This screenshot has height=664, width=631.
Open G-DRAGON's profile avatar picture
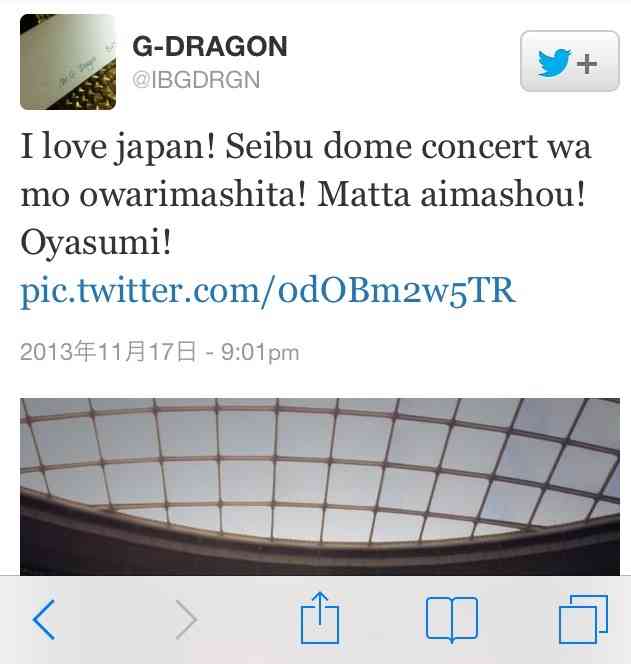point(68,62)
